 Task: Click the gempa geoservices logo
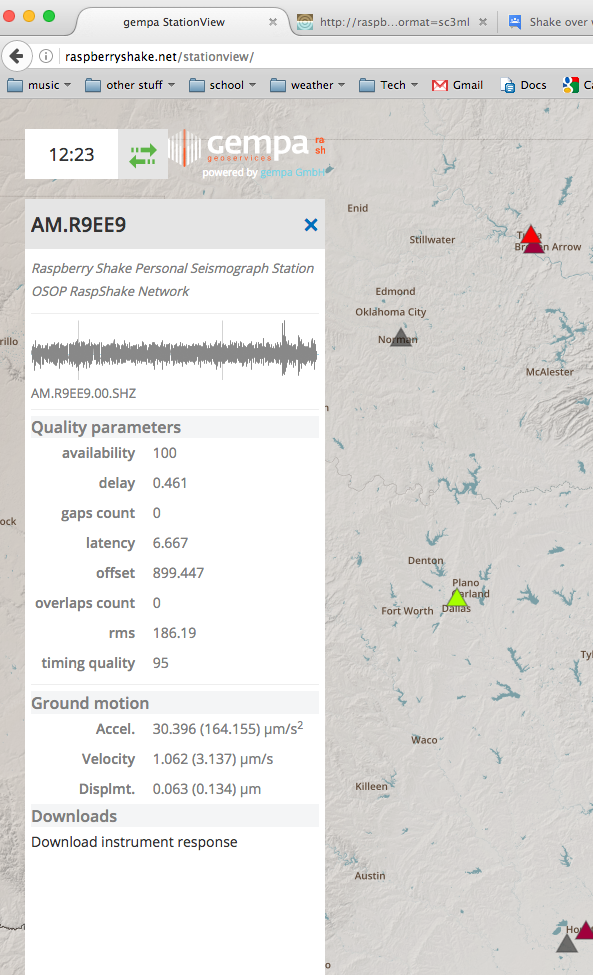click(247, 148)
